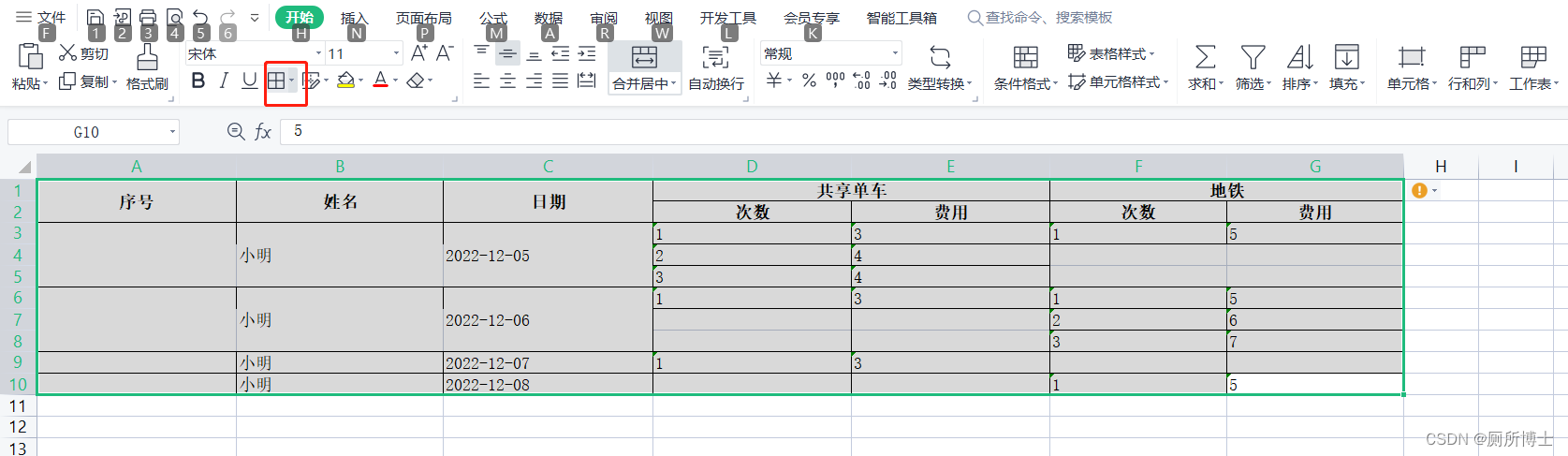The image size is (1568, 456).
Task: Click the decrease indent icon
Action: coord(560,53)
